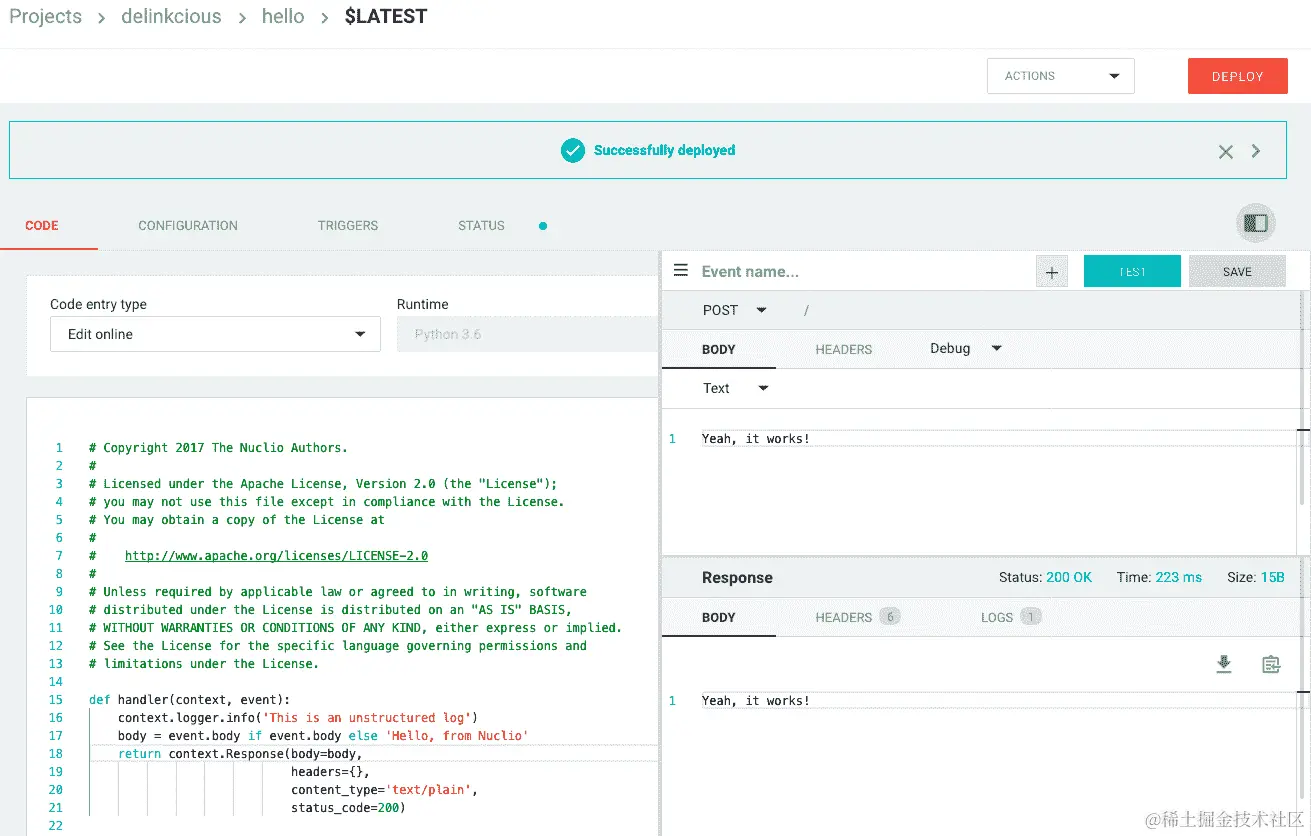The image size is (1311, 836).
Task: Click the Response body output line
Action: (x=756, y=701)
